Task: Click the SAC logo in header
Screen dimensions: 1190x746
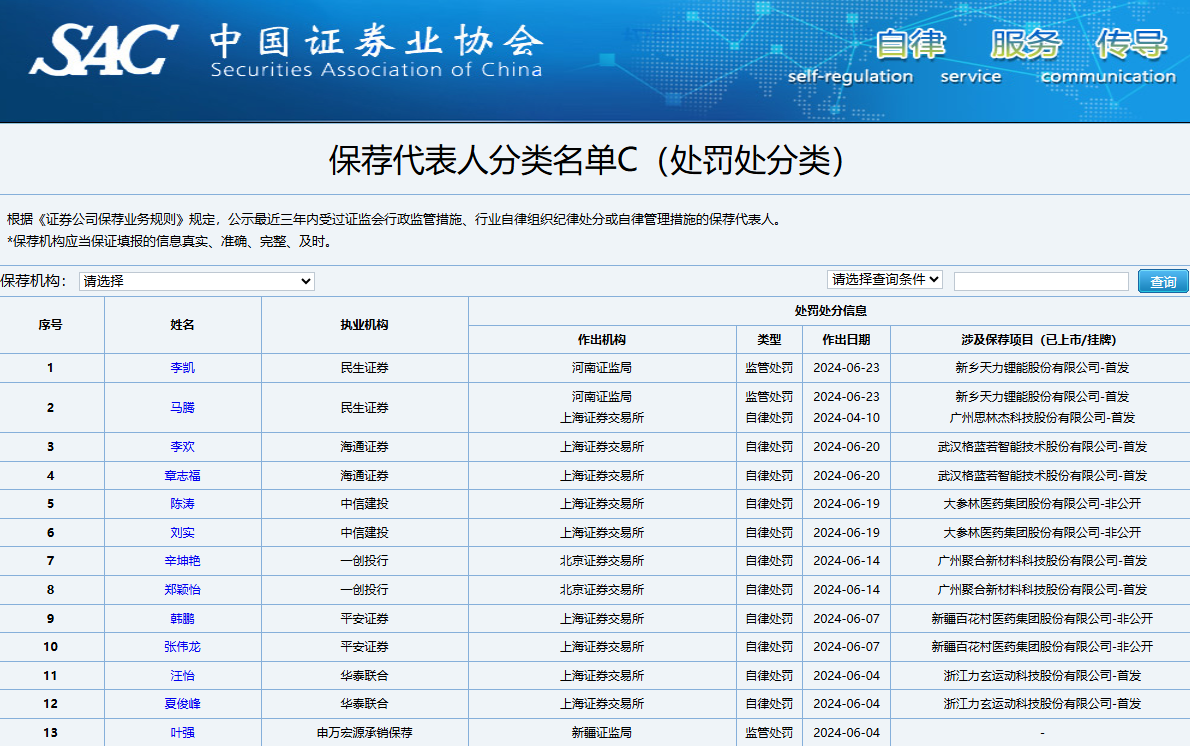Action: (105, 48)
